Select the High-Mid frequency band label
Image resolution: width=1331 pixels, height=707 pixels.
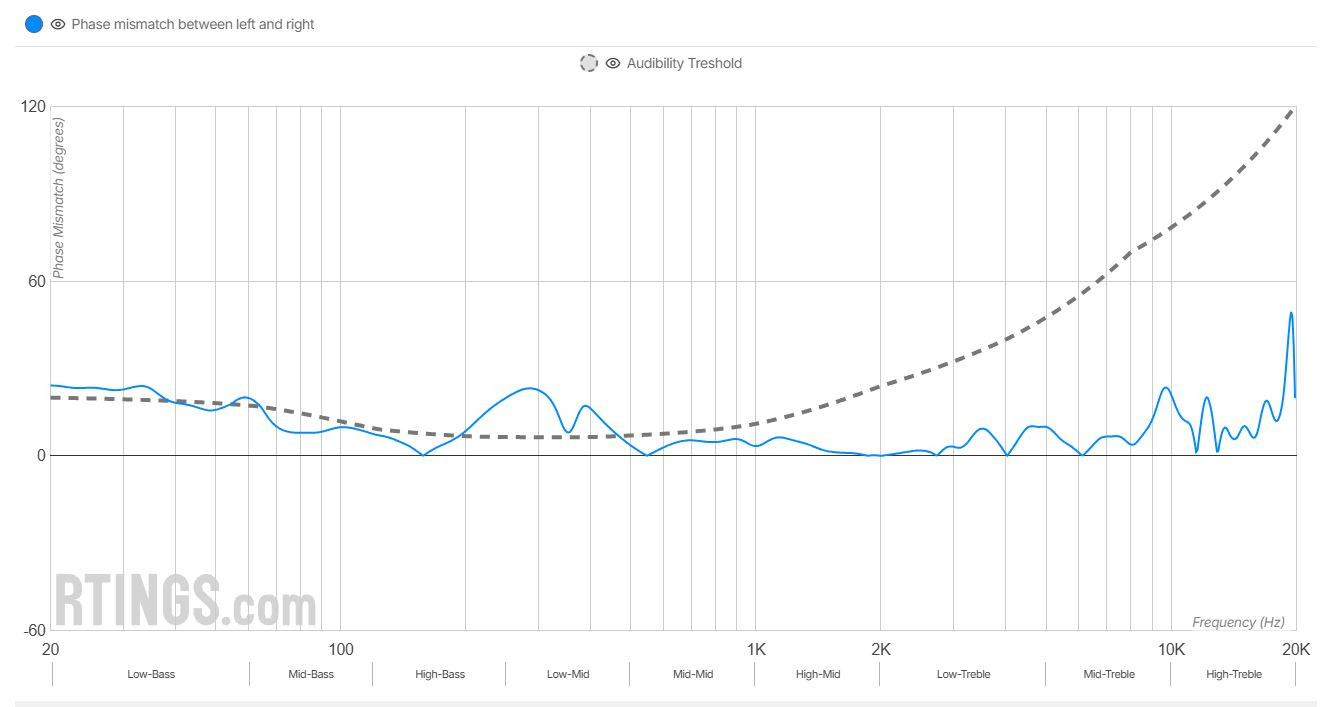pos(818,674)
